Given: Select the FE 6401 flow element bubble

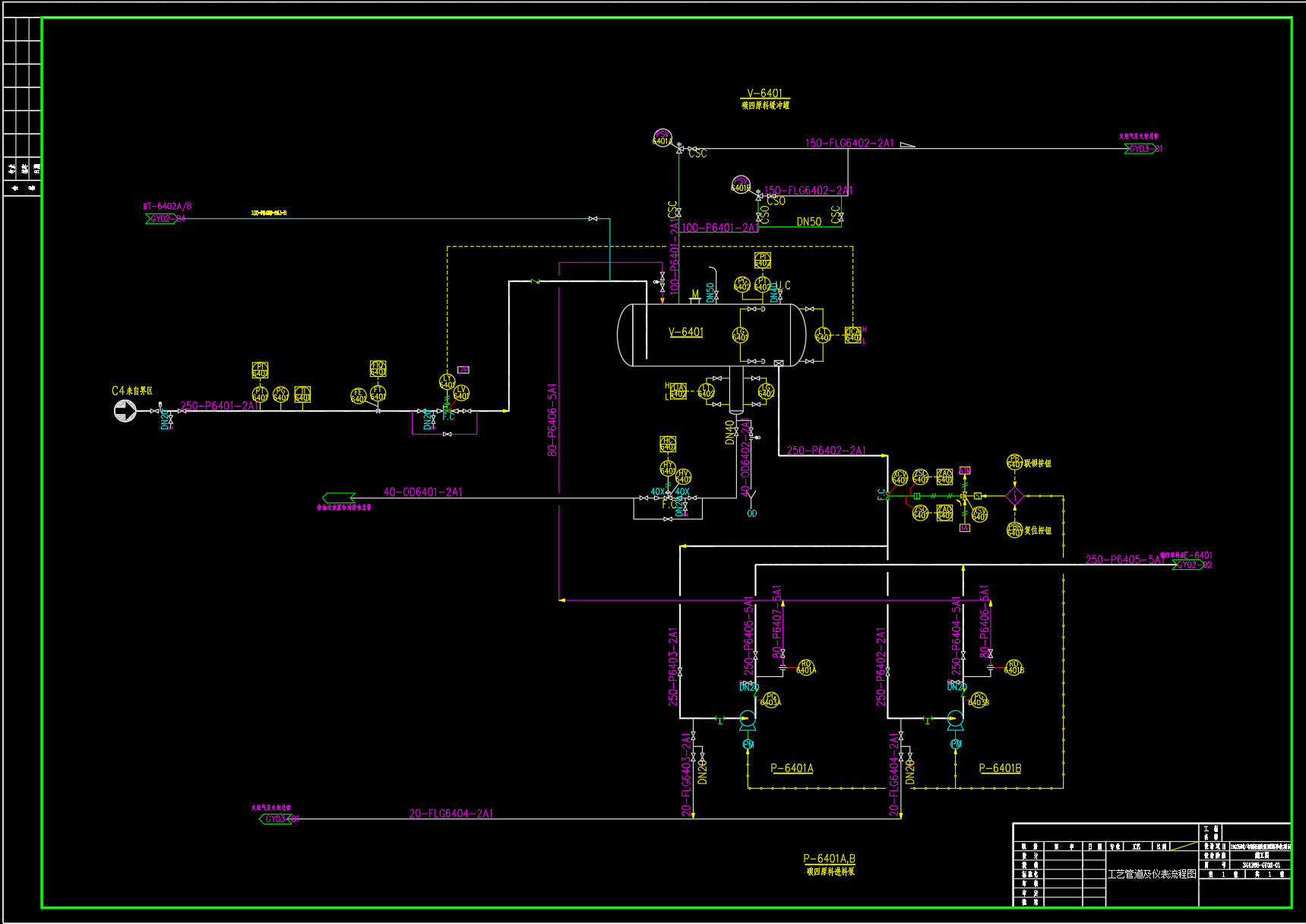Looking at the screenshot, I should pos(358,395).
